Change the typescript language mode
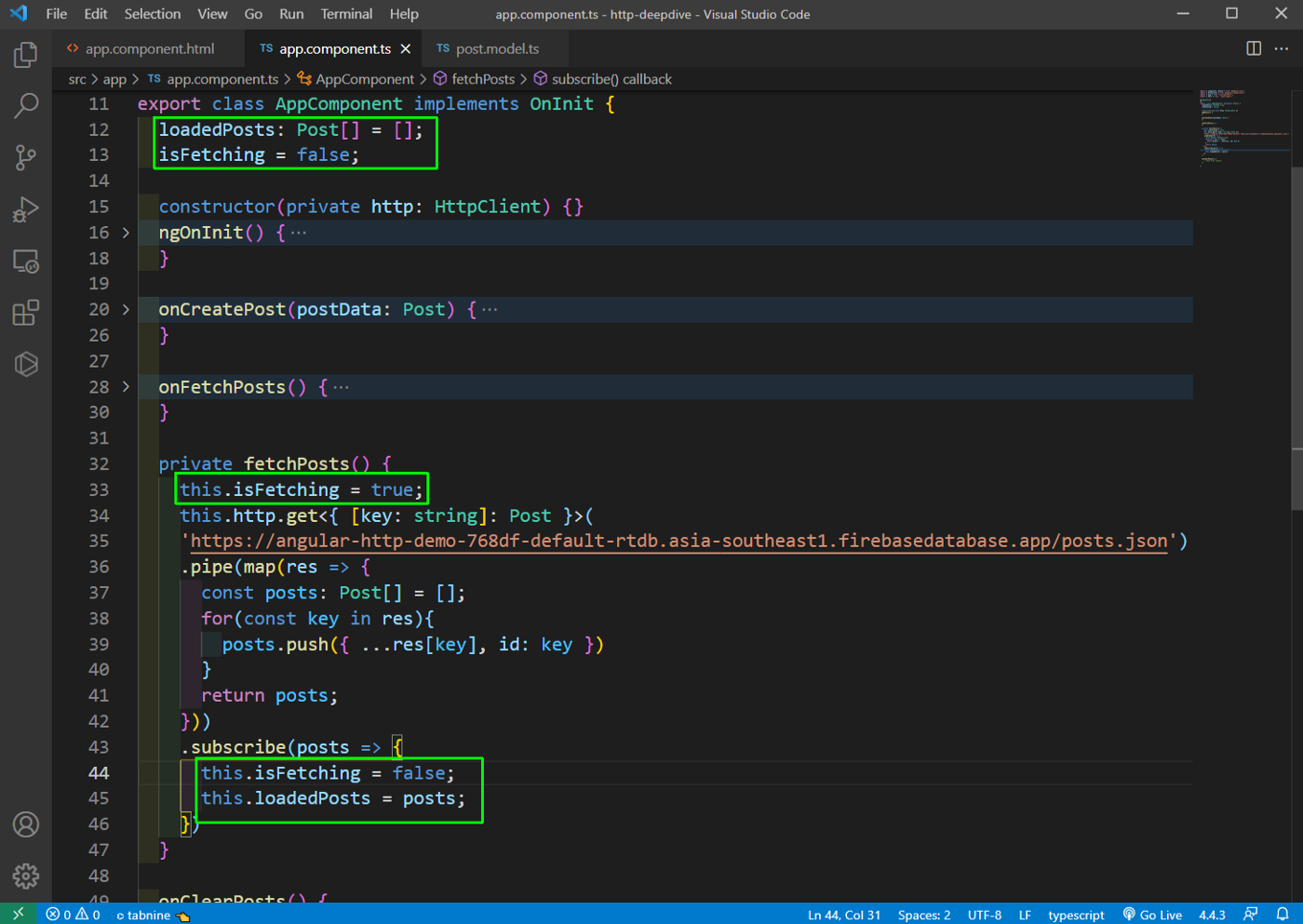This screenshot has width=1303, height=924. click(x=1076, y=915)
